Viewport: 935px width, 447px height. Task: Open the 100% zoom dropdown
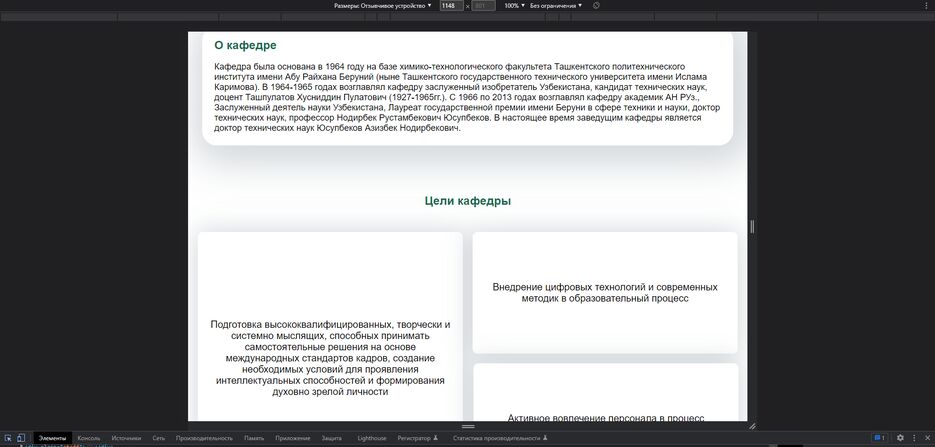click(x=514, y=6)
